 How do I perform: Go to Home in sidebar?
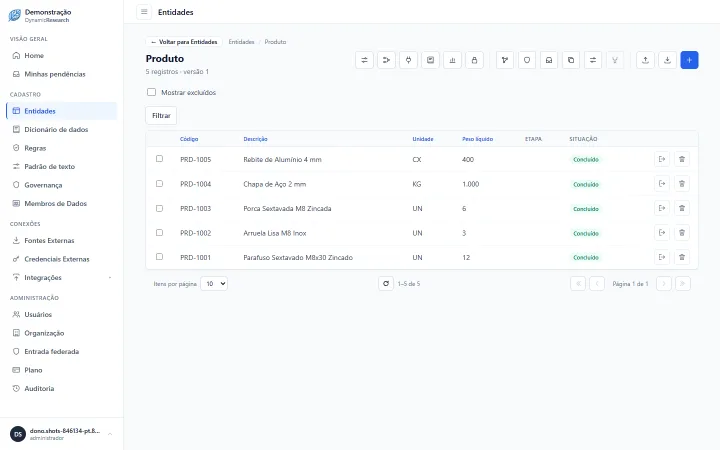click(61, 56)
